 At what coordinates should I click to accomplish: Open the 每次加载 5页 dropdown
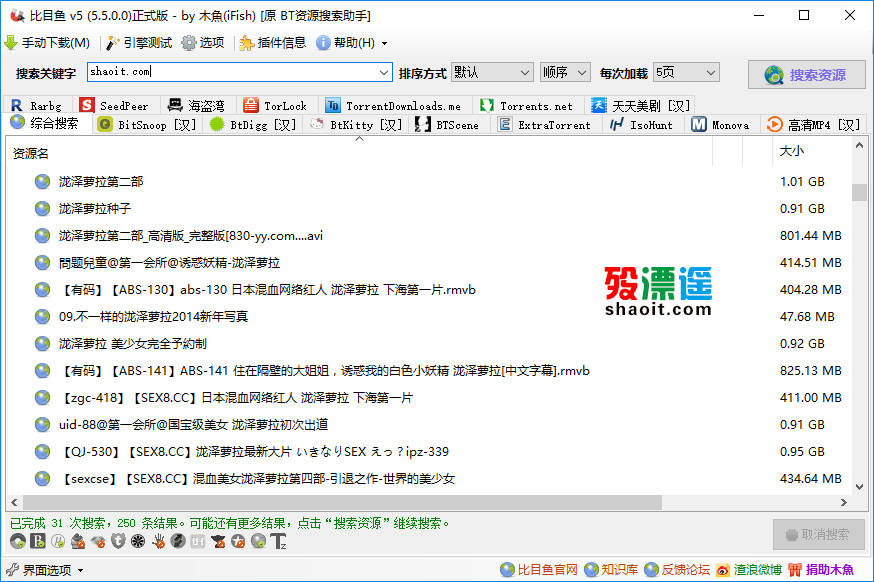coord(686,72)
